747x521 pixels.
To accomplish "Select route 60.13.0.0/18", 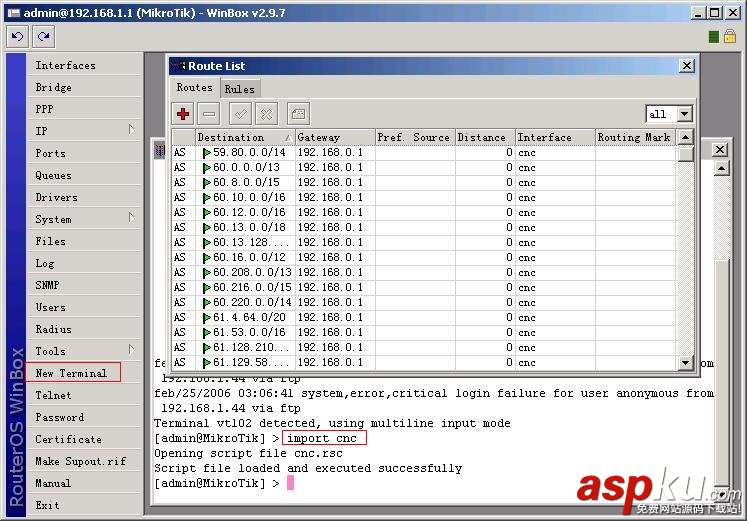I will (424, 228).
